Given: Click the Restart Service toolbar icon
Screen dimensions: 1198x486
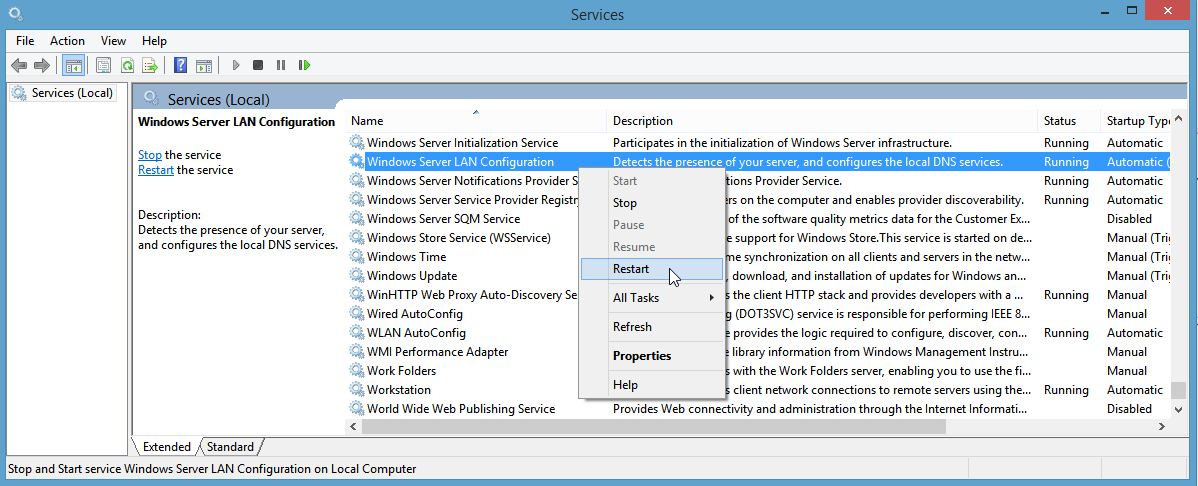Looking at the screenshot, I should tap(305, 66).
